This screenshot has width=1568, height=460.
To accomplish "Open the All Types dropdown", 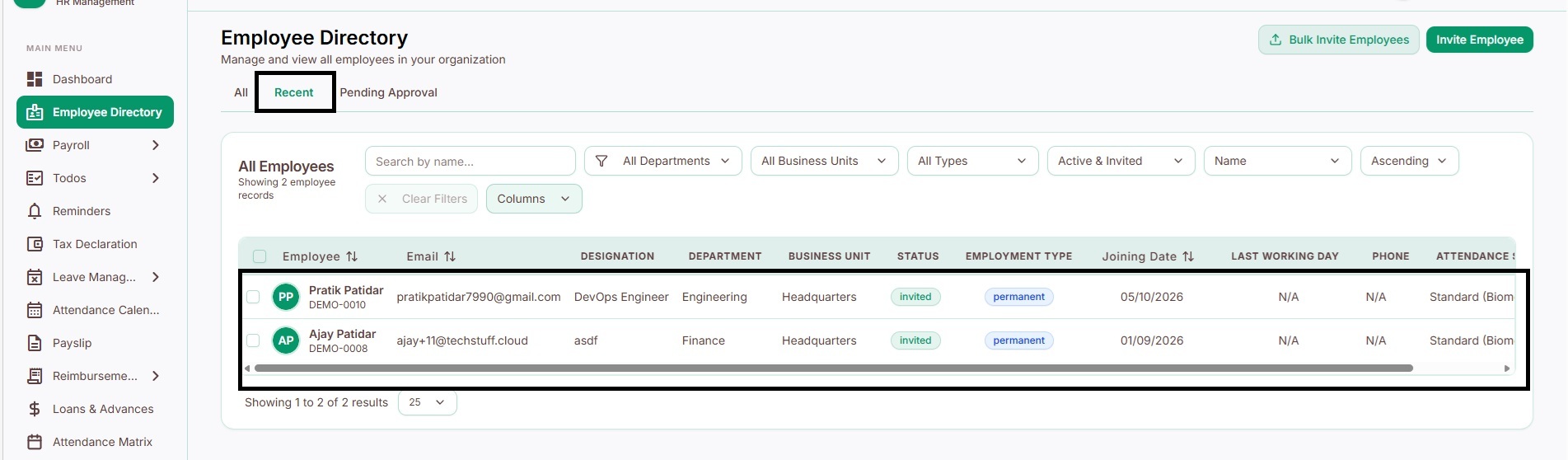I will [x=973, y=161].
